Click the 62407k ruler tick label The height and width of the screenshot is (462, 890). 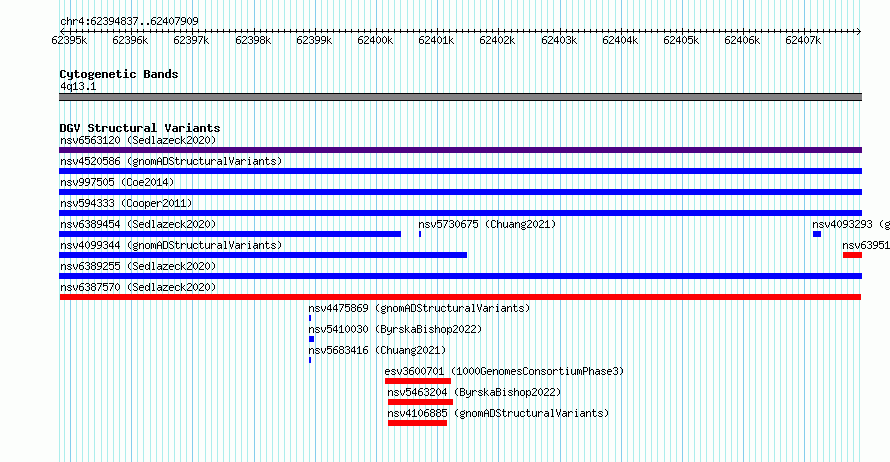point(803,40)
